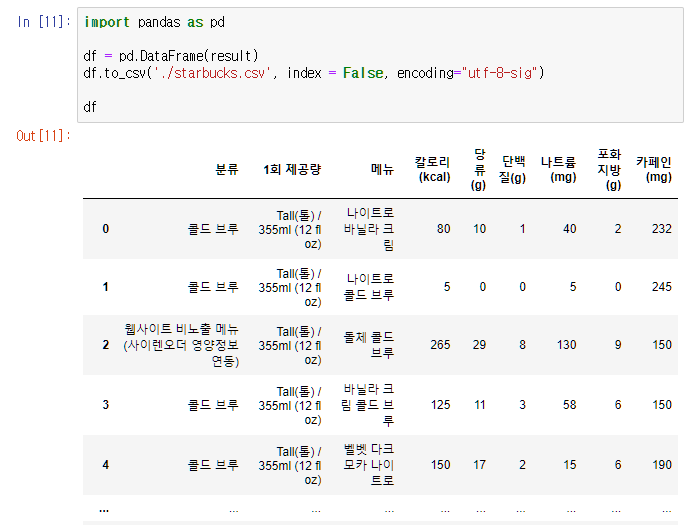Select row index 1
Image resolution: width=697 pixels, height=525 pixels.
coord(105,287)
